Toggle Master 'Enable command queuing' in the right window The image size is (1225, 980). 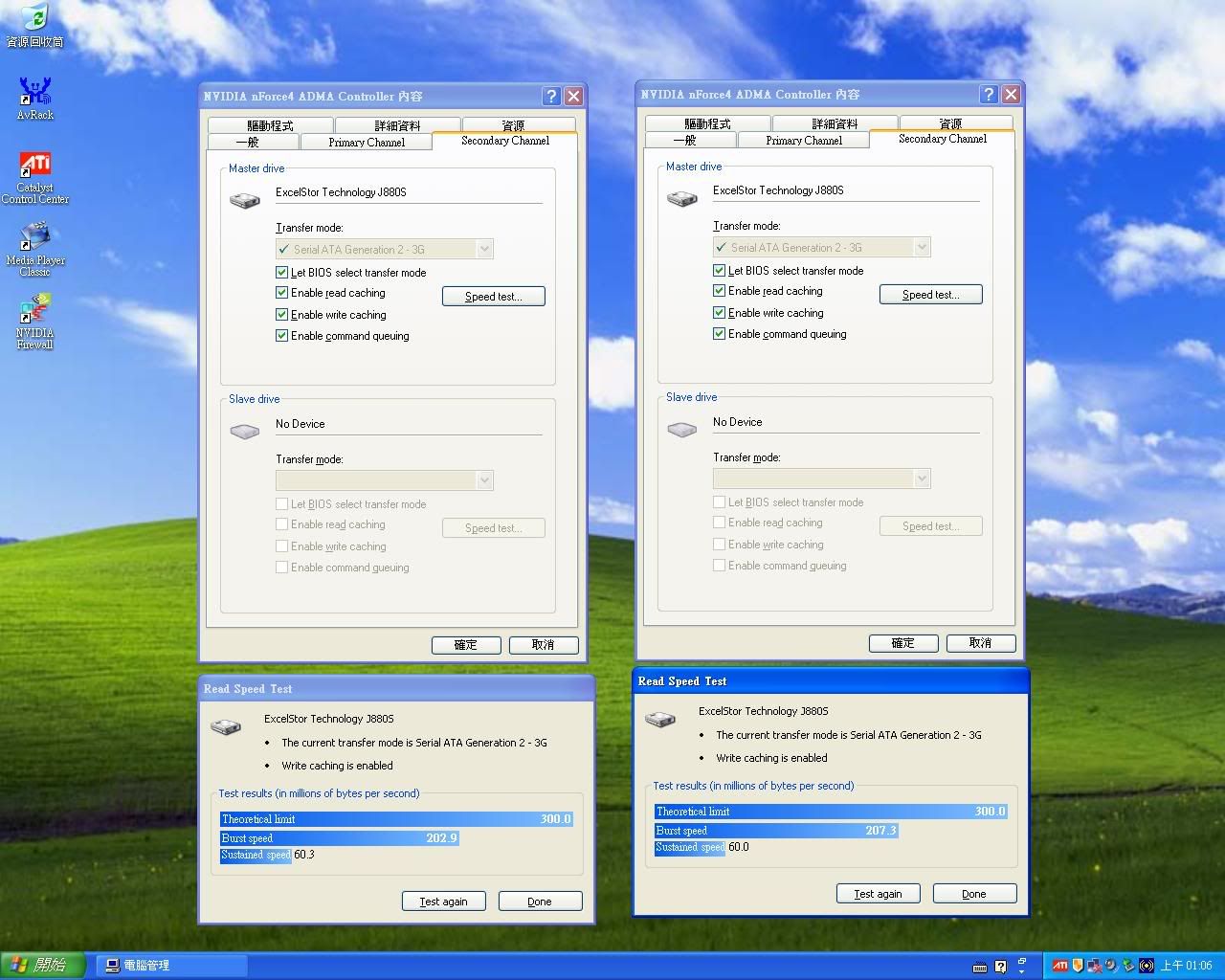click(x=719, y=334)
